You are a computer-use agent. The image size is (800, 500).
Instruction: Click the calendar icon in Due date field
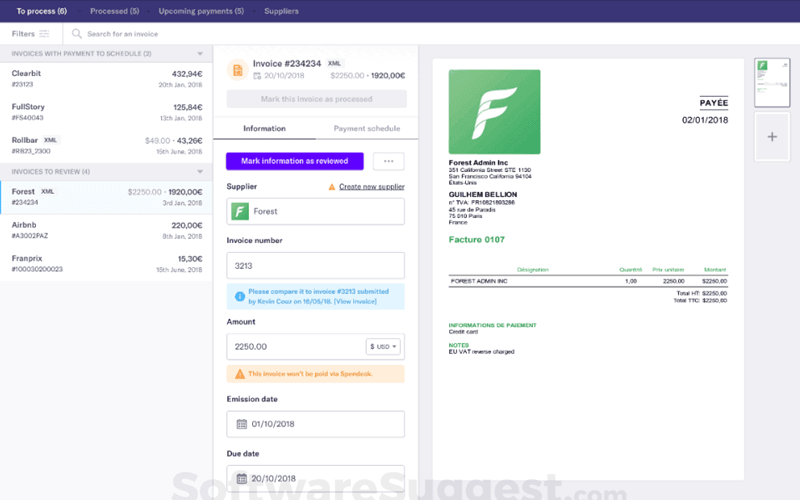(x=242, y=479)
